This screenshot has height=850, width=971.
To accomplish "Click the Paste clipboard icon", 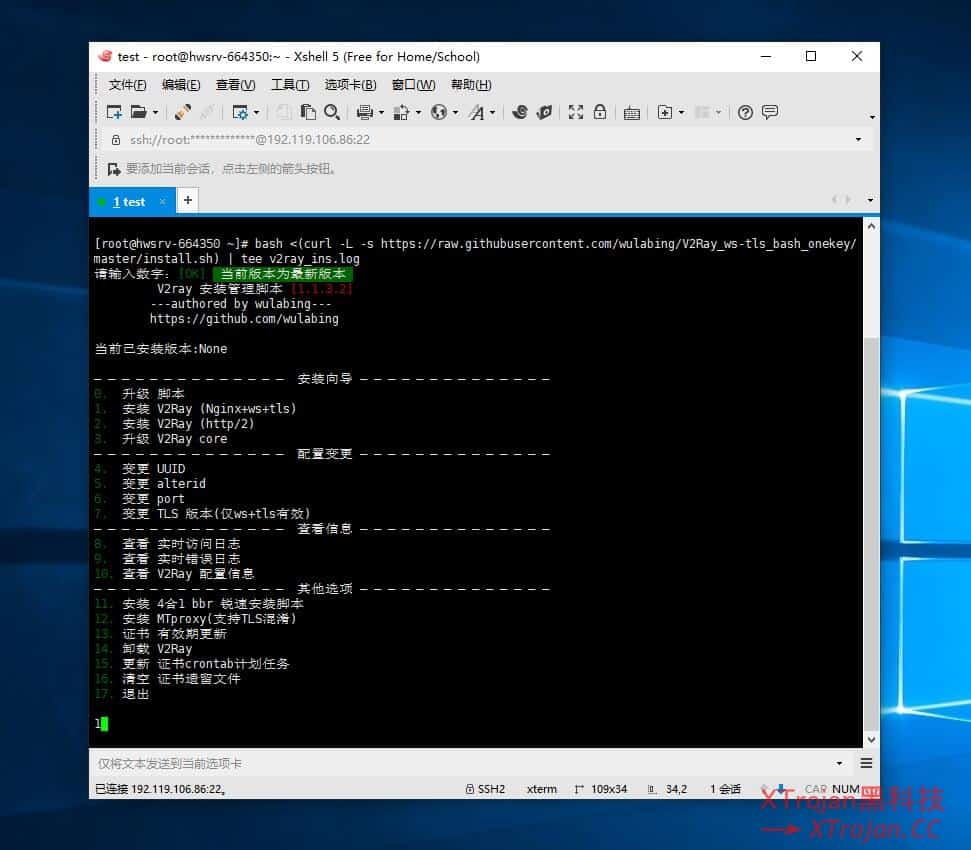I will (x=308, y=112).
